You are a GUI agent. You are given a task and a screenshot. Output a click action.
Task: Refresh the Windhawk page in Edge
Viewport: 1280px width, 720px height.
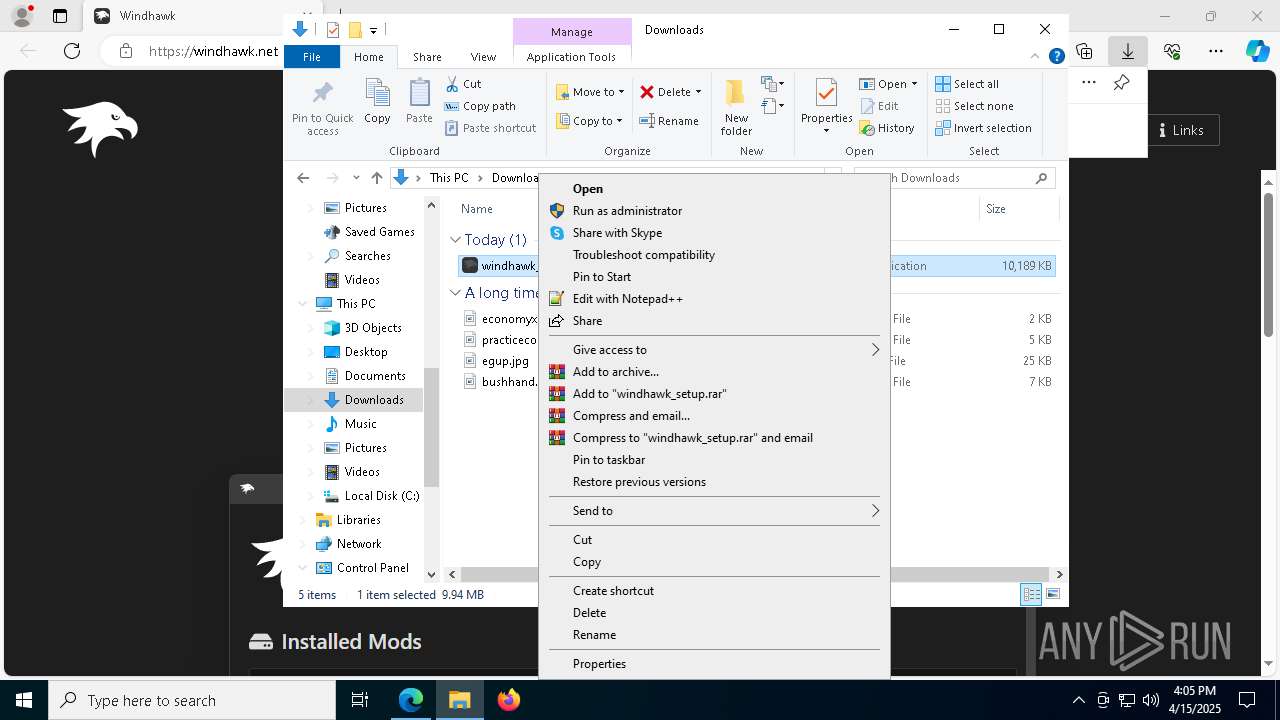coord(72,51)
